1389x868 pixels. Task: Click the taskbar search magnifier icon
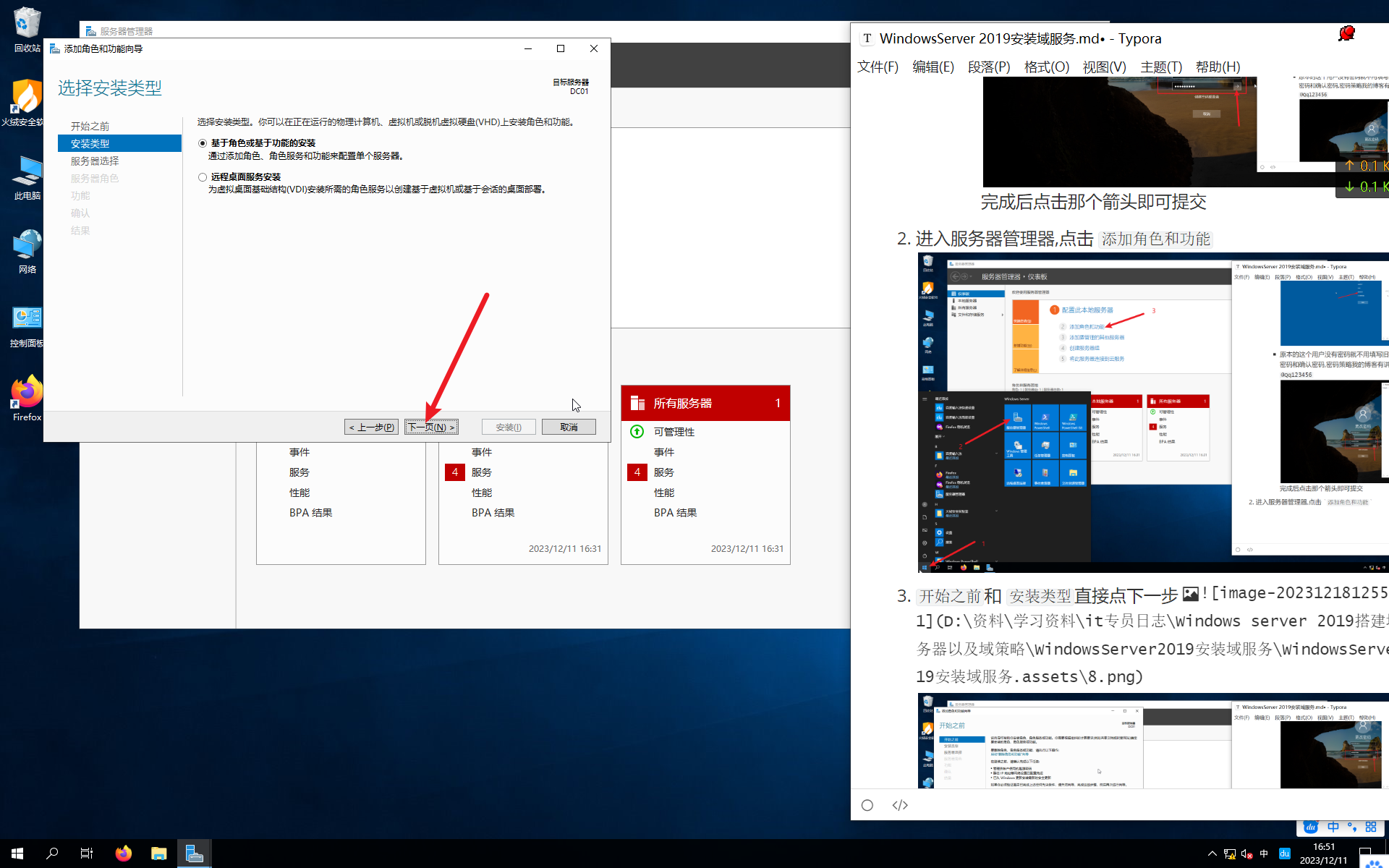coord(52,854)
